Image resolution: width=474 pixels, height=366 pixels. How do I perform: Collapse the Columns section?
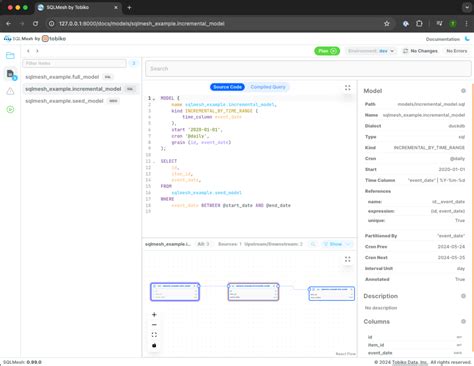[x=463, y=321]
